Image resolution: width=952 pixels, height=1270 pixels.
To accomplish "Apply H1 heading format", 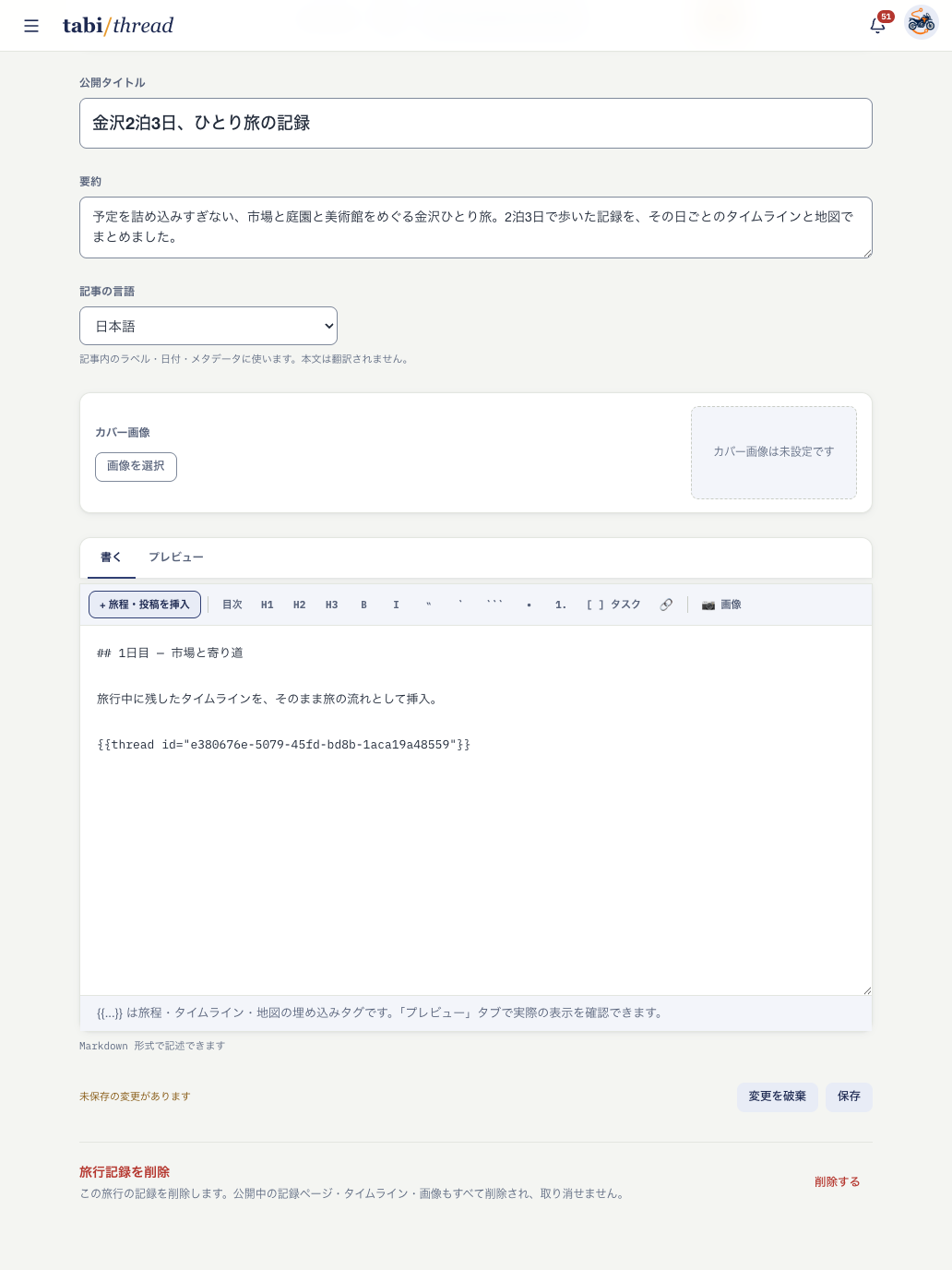I will click(x=268, y=605).
